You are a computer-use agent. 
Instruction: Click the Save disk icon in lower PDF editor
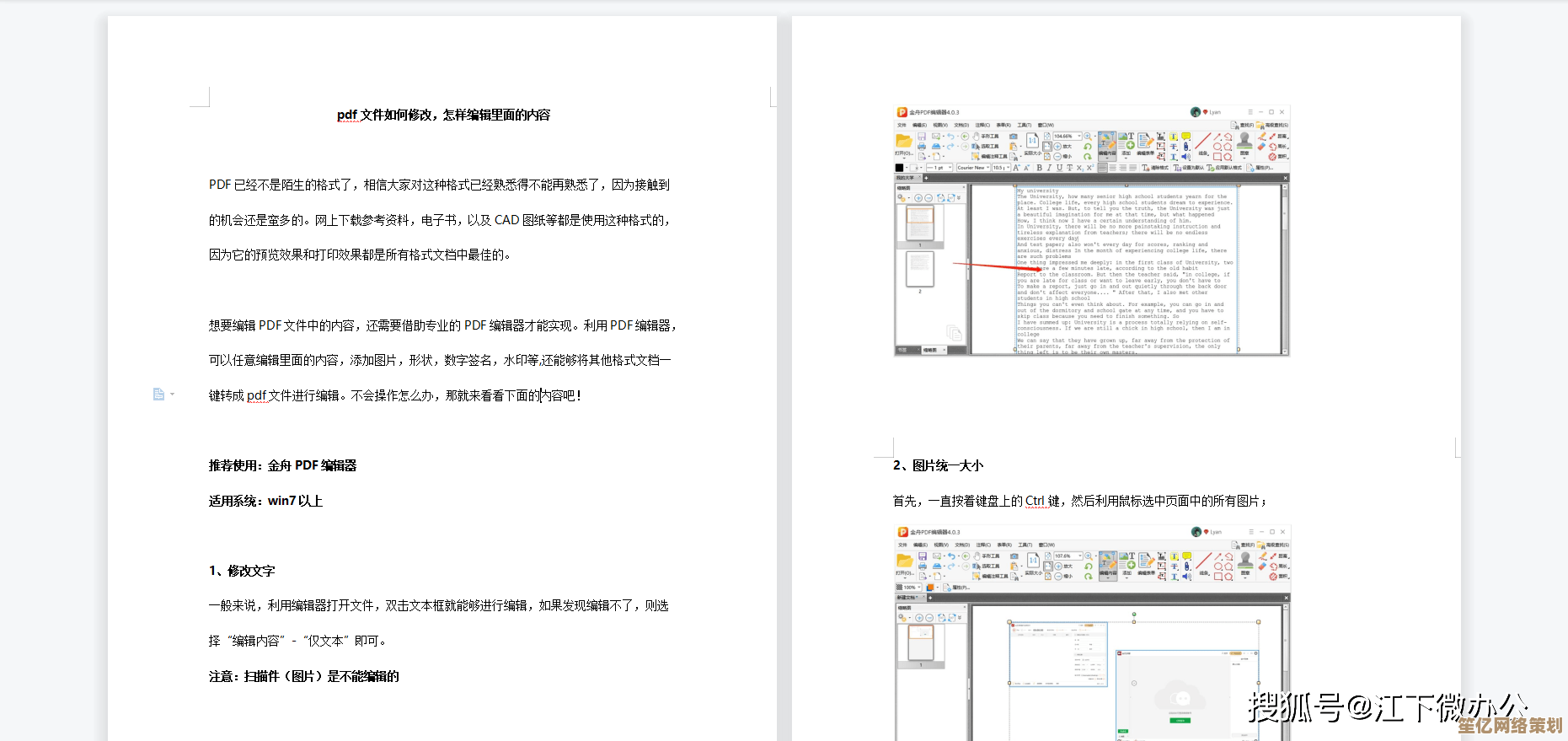coord(923,556)
